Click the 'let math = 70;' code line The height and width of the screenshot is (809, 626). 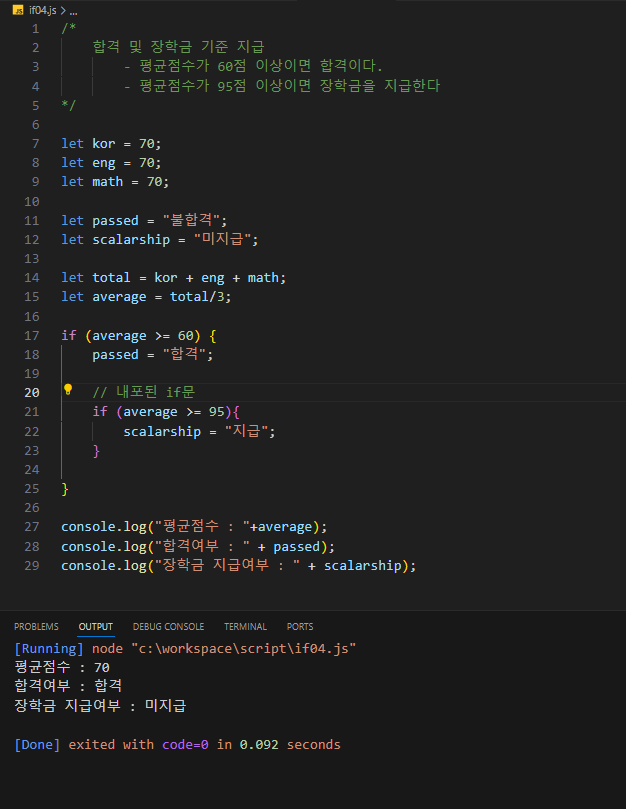115,182
